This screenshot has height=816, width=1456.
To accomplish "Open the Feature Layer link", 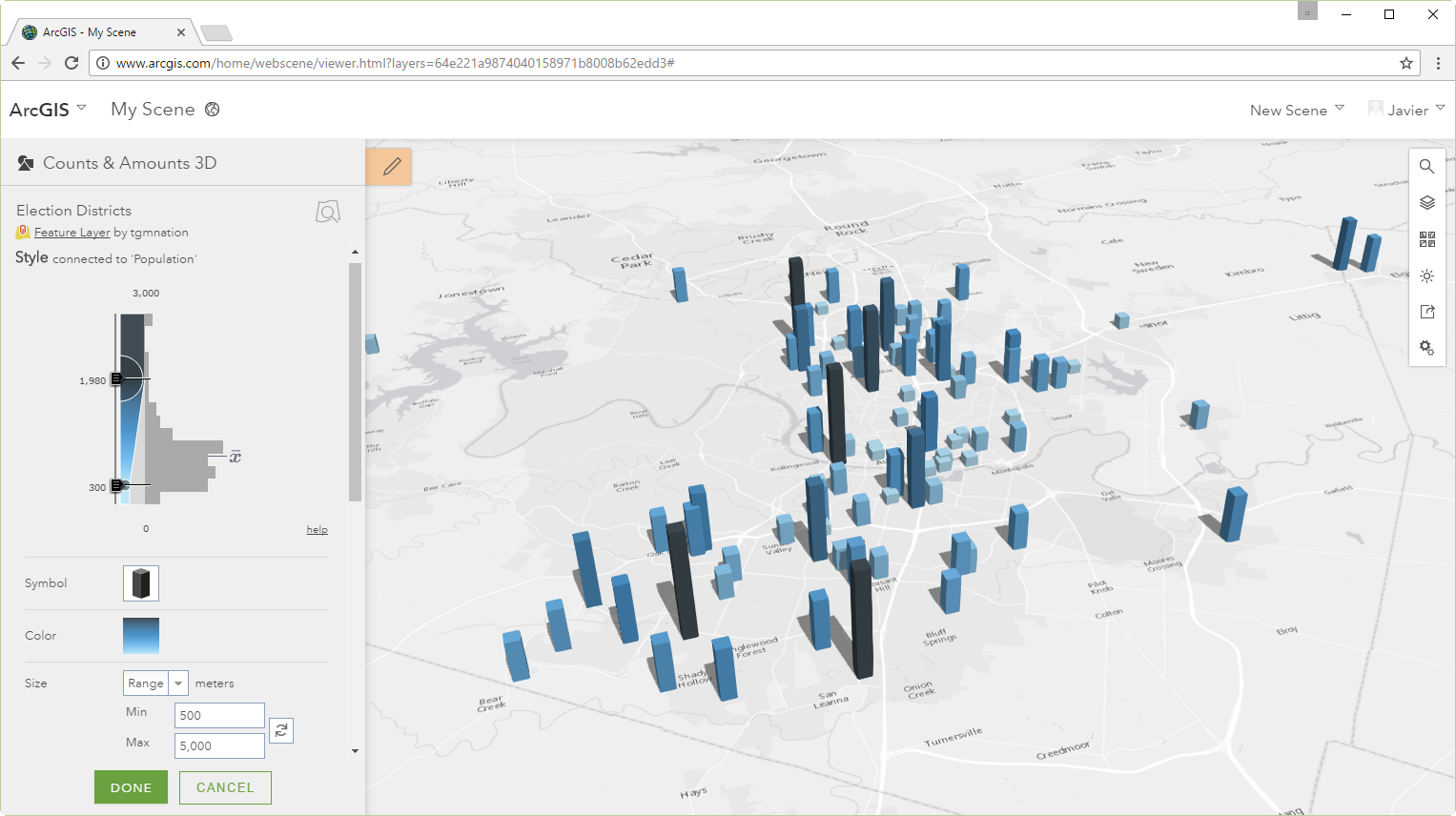I will [x=72, y=233].
